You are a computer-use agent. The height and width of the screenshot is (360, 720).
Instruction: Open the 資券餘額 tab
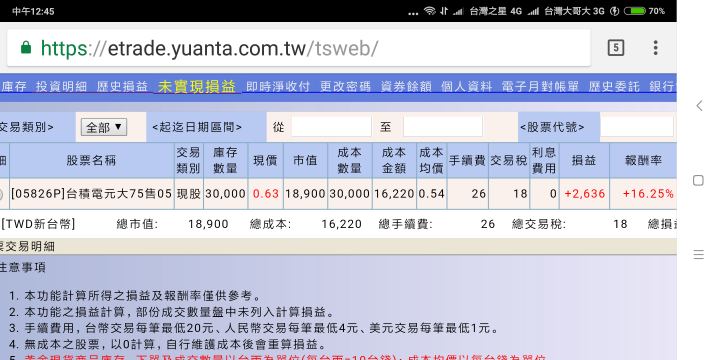(x=406, y=86)
